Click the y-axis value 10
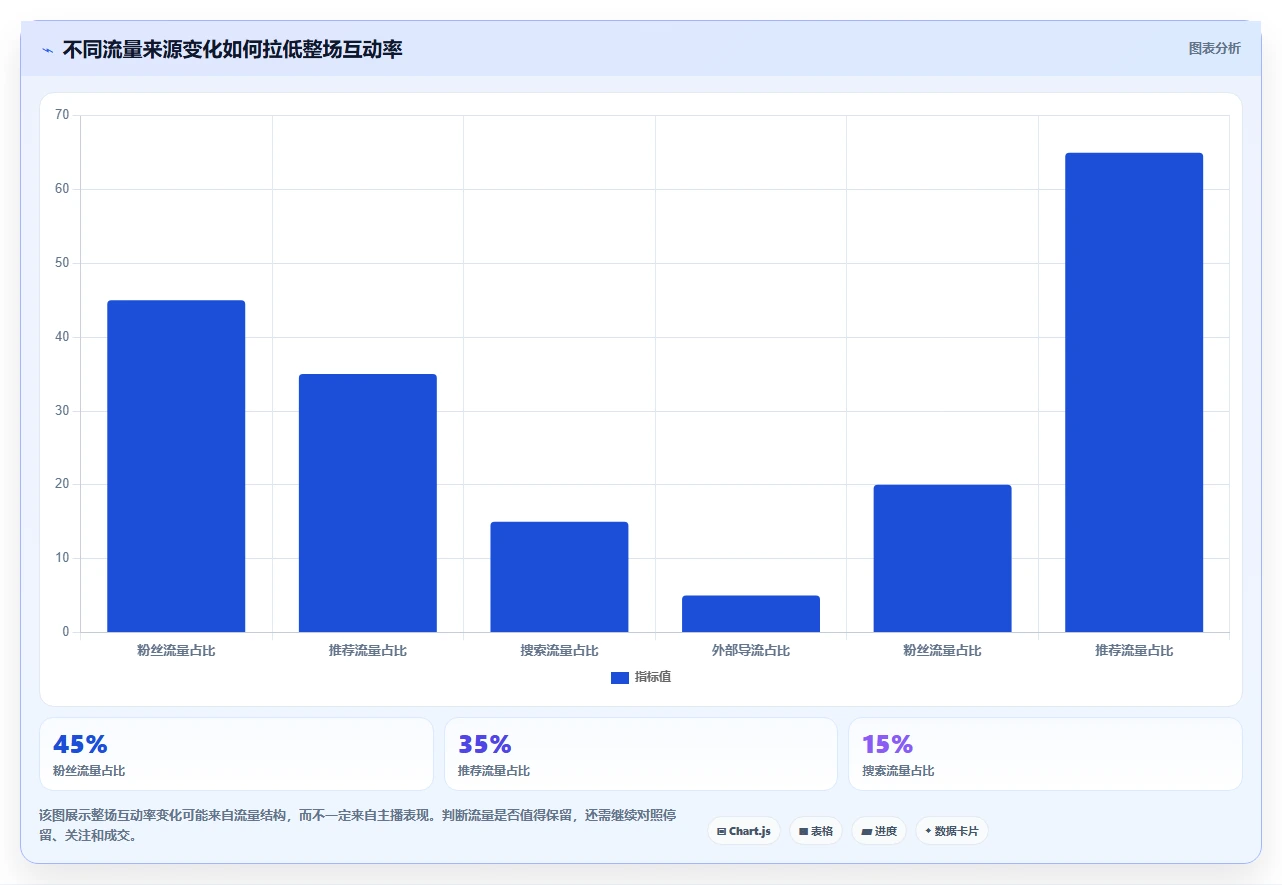The height and width of the screenshot is (885, 1282). [62, 558]
